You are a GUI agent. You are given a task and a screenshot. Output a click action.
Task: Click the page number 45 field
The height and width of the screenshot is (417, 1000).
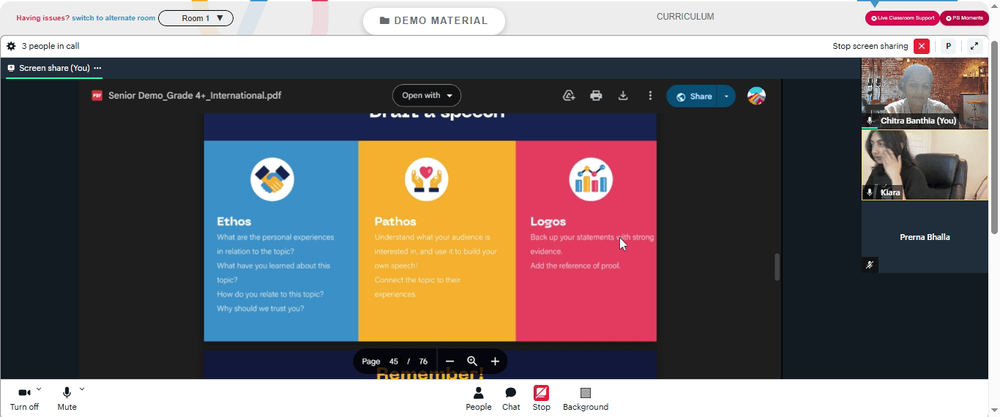(x=393, y=361)
